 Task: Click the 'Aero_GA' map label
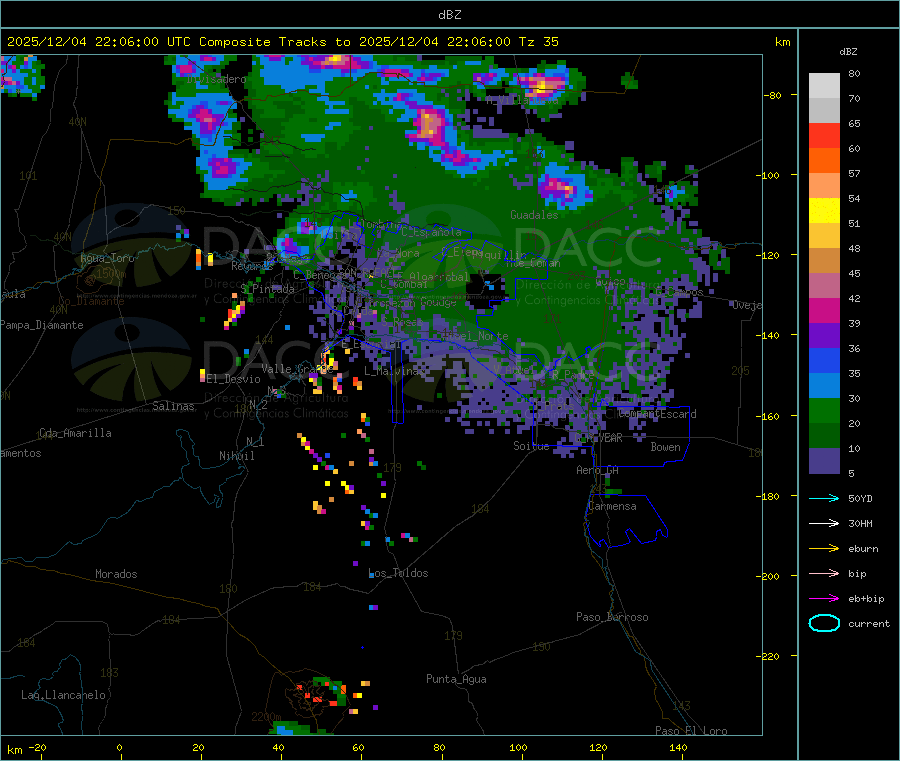click(x=597, y=470)
